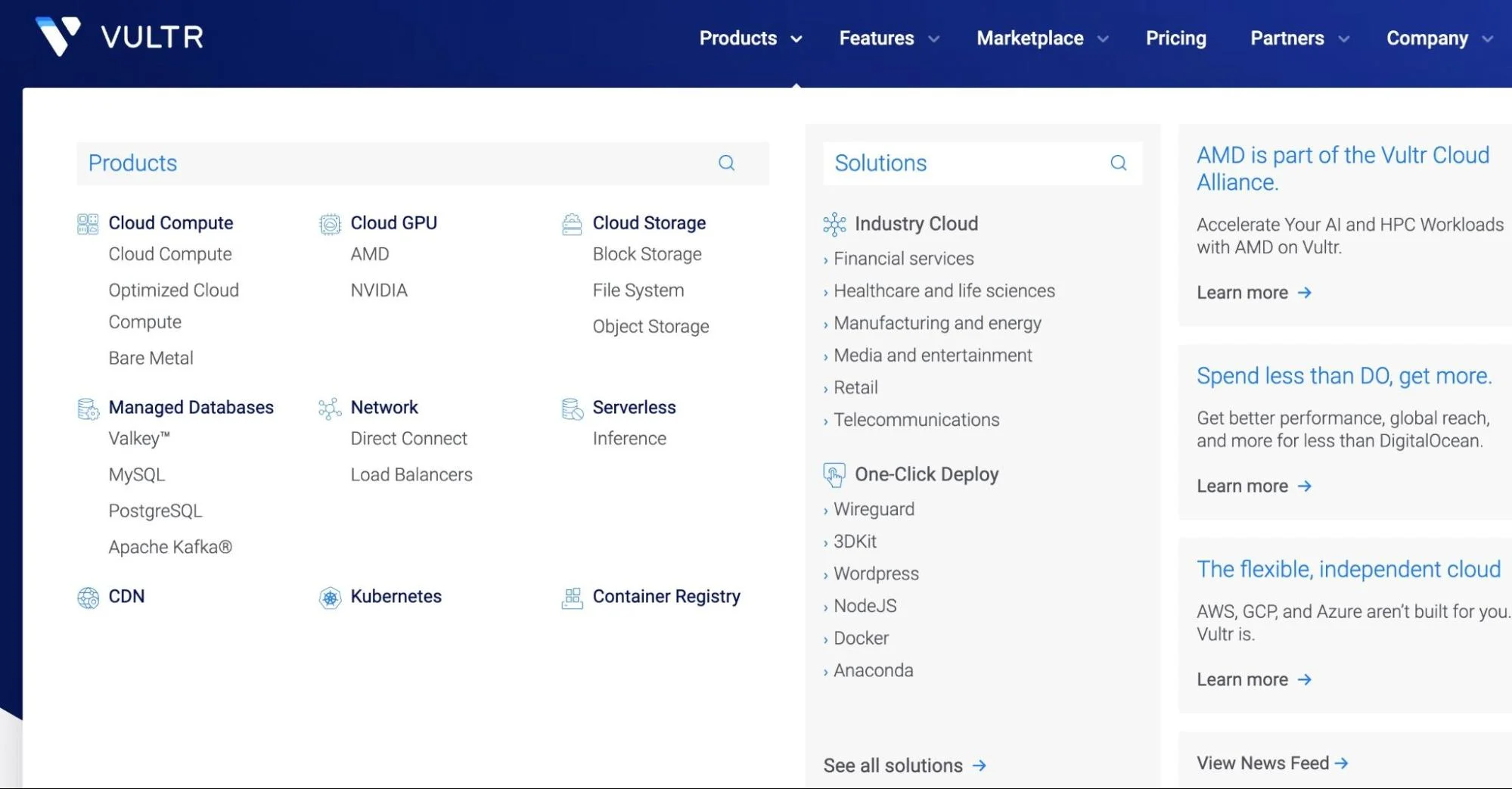Click the Products search magnifier icon
This screenshot has height=789, width=1512.
(726, 163)
